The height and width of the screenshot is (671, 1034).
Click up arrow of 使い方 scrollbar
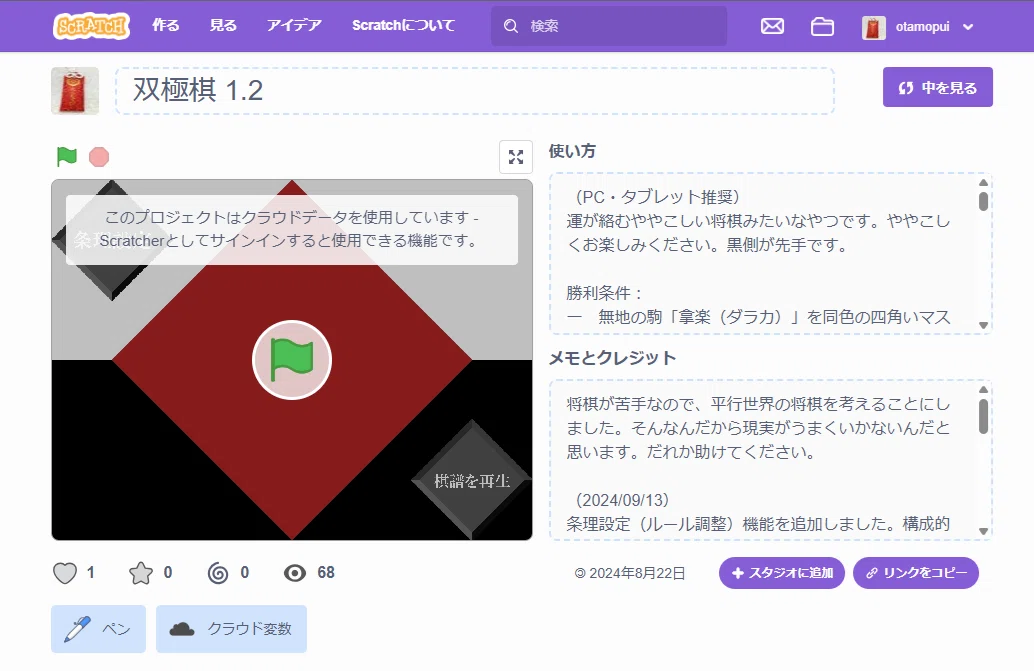[x=983, y=183]
